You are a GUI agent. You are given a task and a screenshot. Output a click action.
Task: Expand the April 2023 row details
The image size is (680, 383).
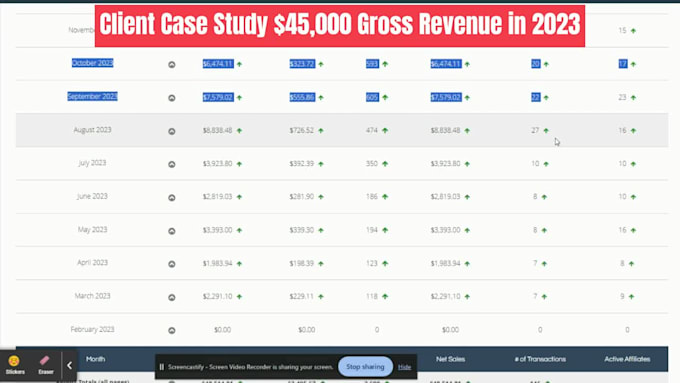pyautogui.click(x=172, y=264)
